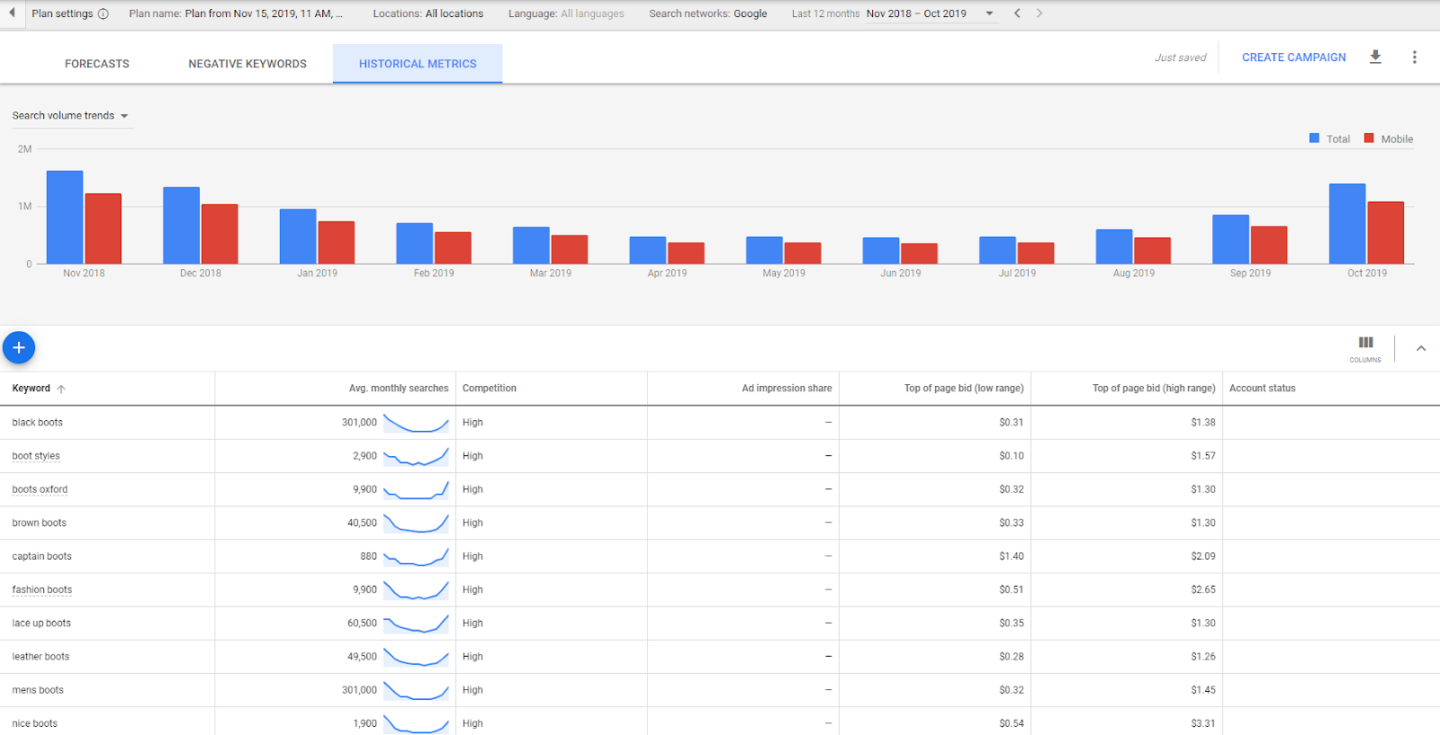The height and width of the screenshot is (735, 1440).
Task: Toggle the Mobile series in chart legend
Action: coord(1388,139)
